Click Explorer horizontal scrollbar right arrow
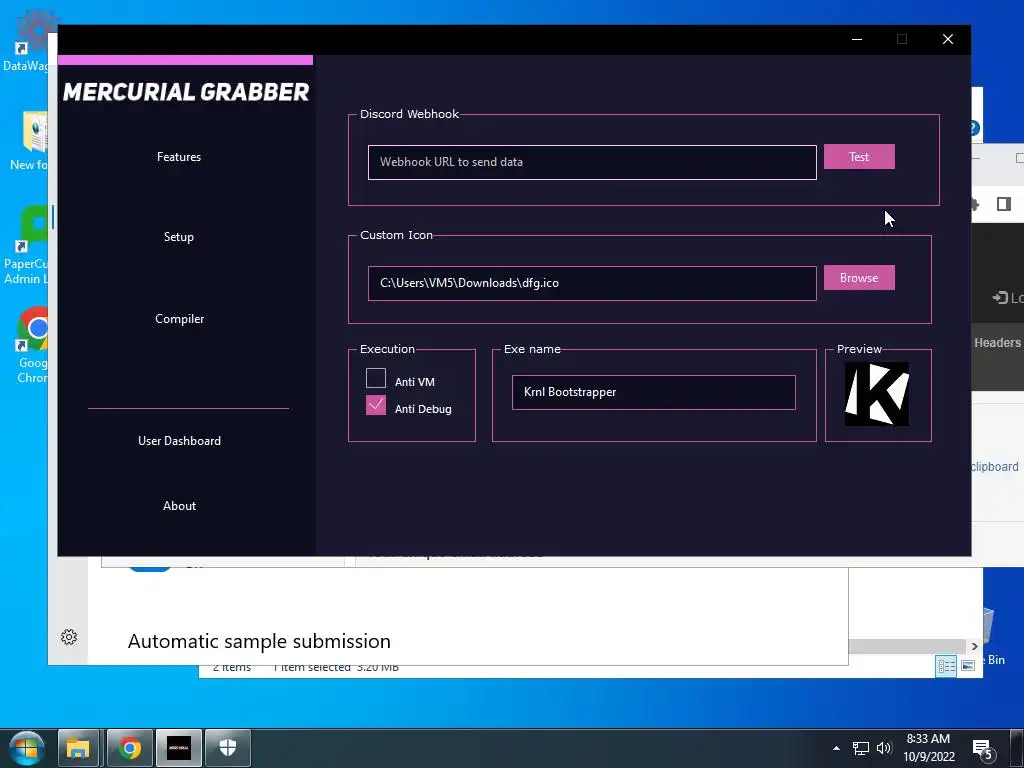Viewport: 1024px width, 768px height. tap(974, 646)
